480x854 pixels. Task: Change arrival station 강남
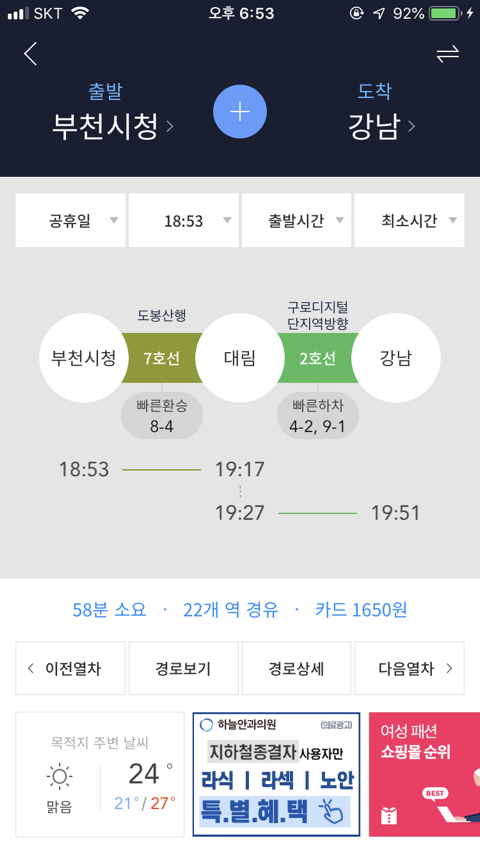381,126
